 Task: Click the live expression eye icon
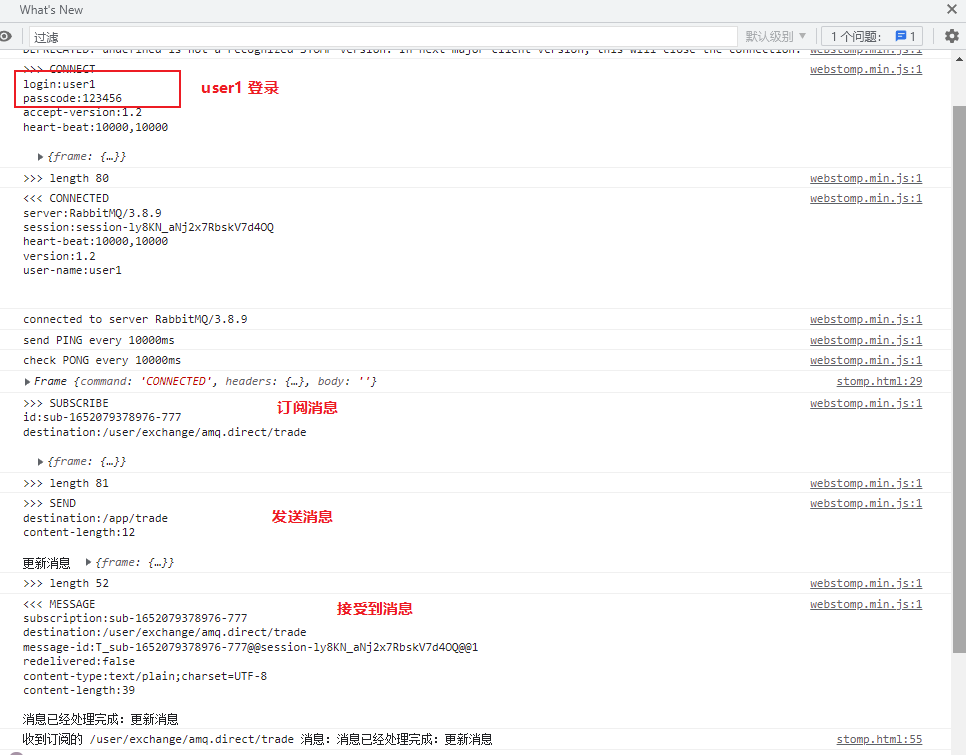[x=6, y=36]
